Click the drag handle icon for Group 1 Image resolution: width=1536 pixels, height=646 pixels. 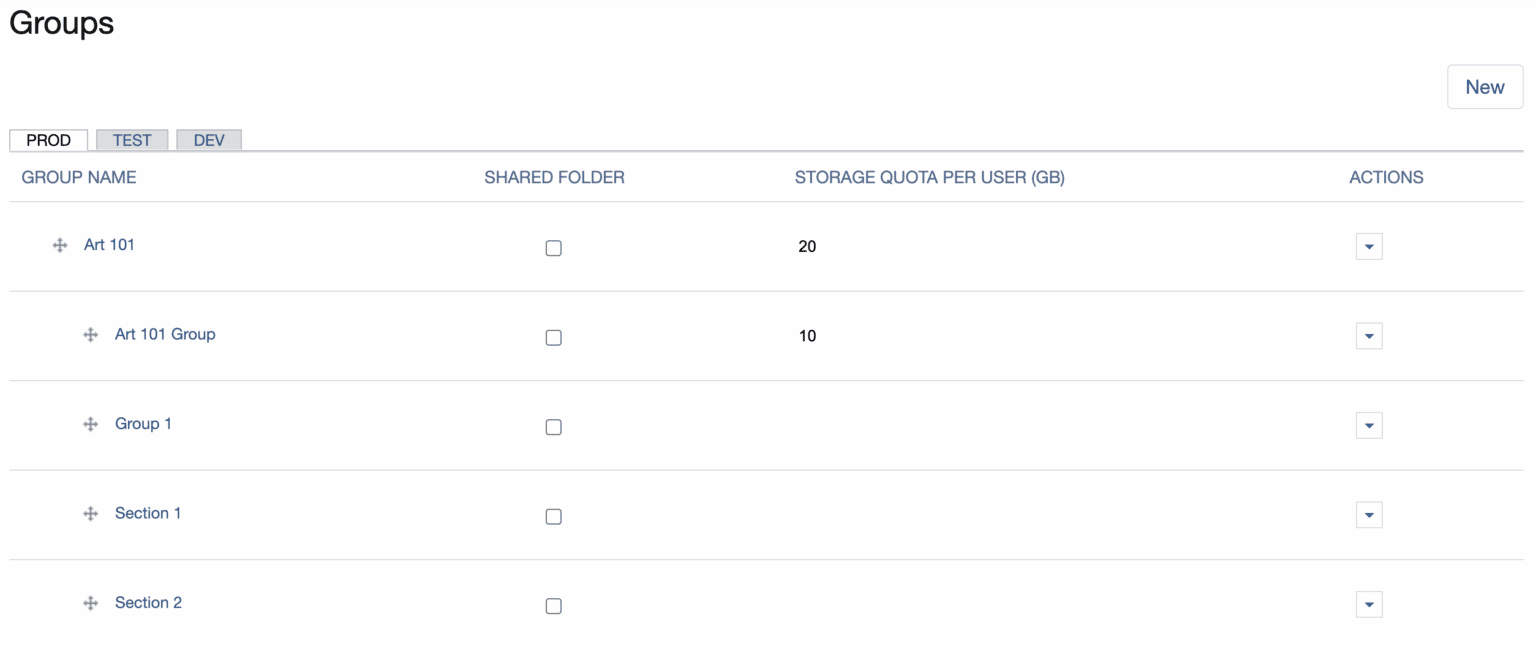pyautogui.click(x=91, y=424)
